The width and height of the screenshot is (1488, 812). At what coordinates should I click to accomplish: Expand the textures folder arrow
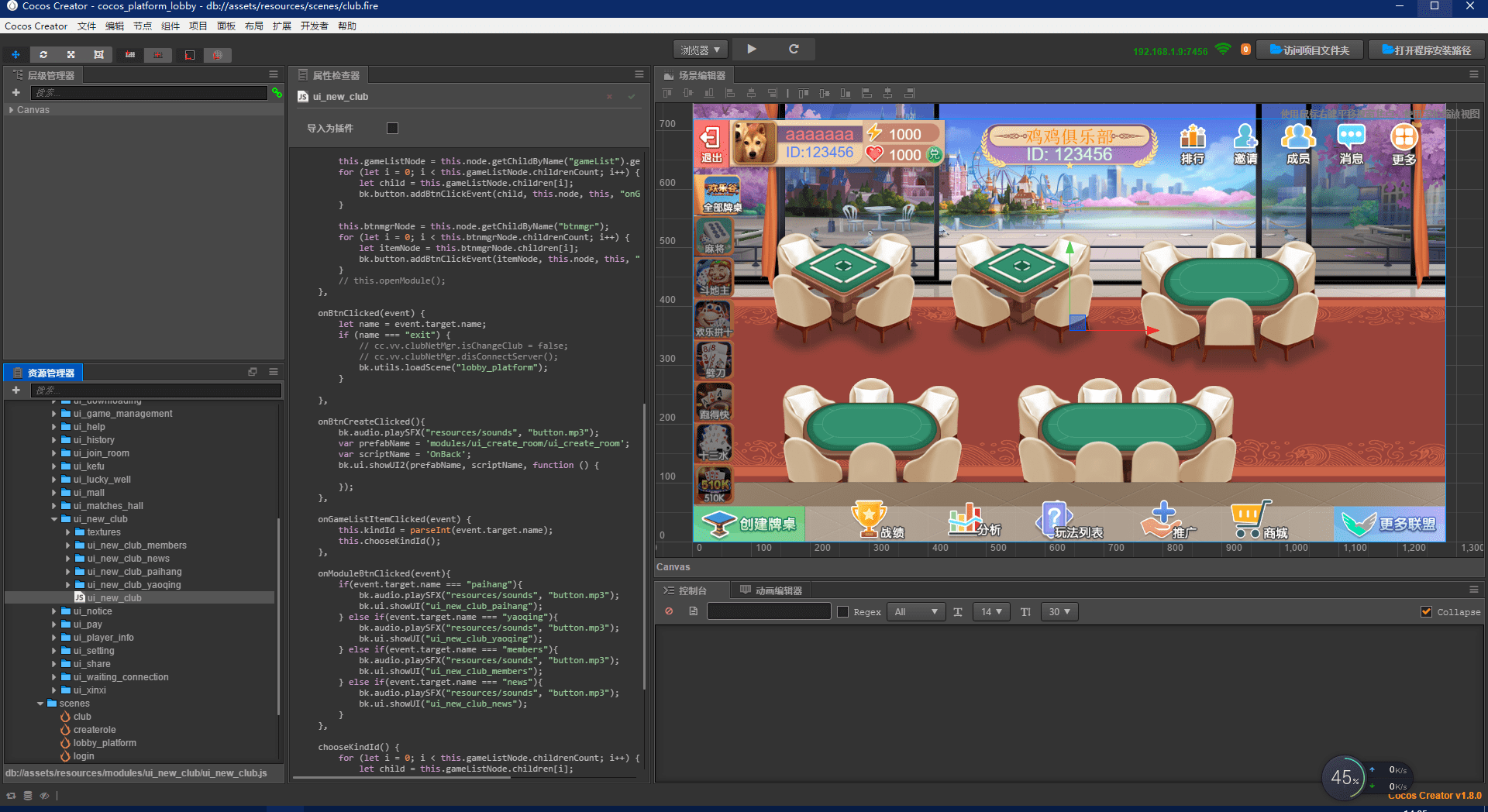click(68, 532)
